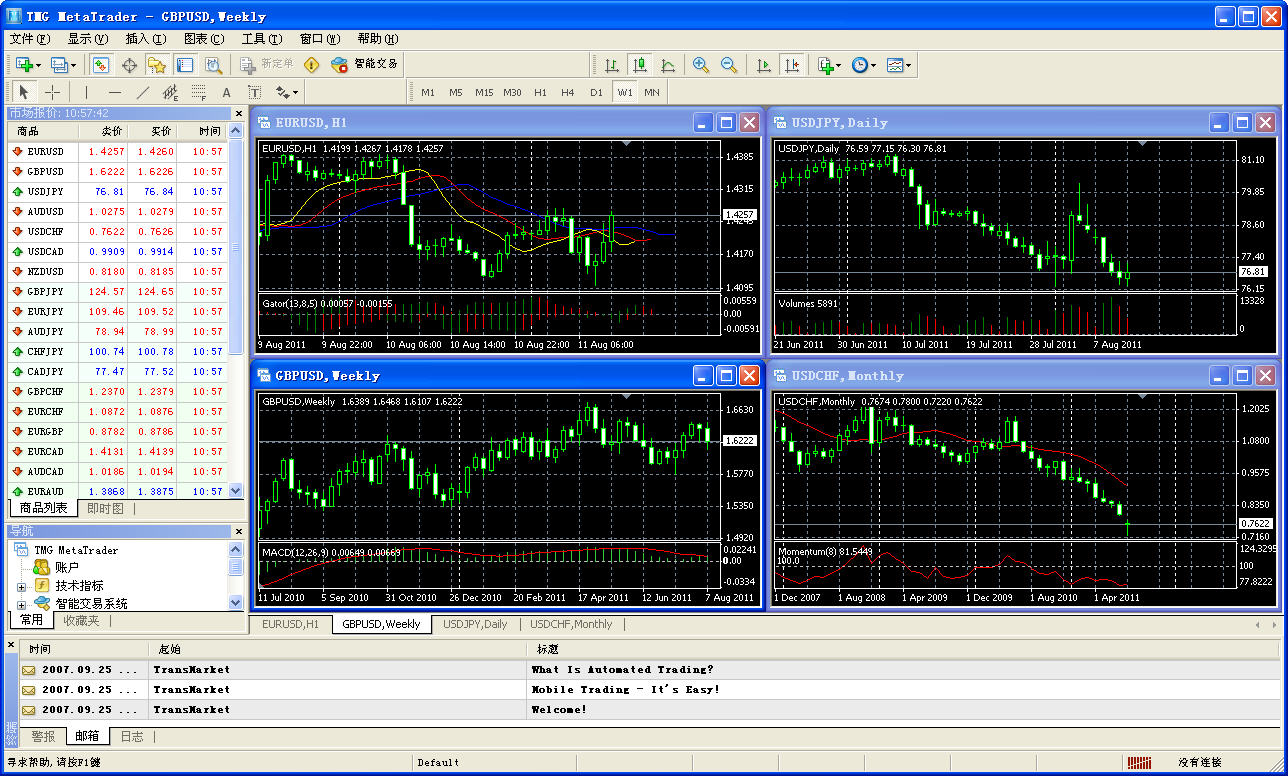Select the text label 'A' tool

tap(226, 92)
